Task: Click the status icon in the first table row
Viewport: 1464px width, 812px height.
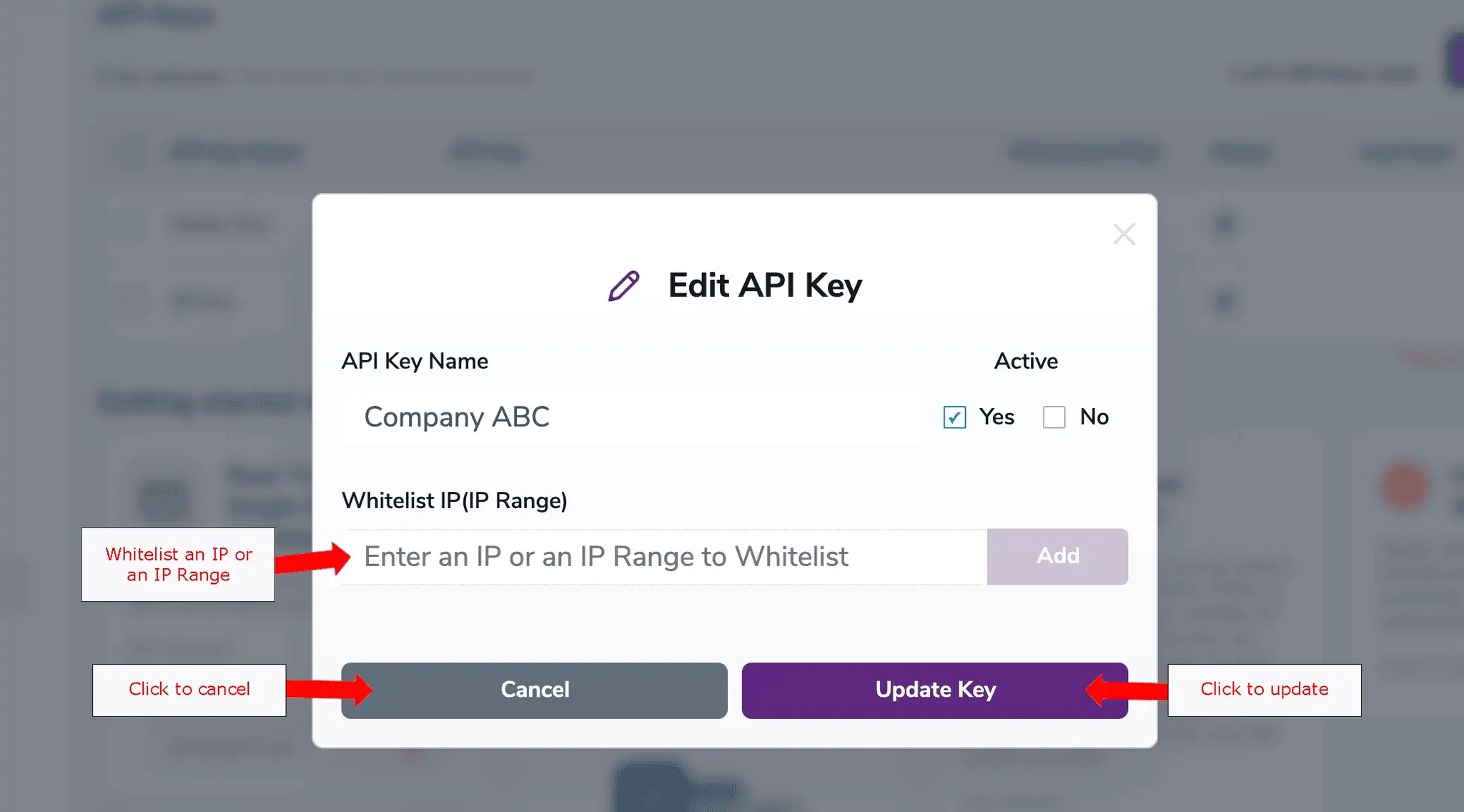Action: pos(1224,224)
